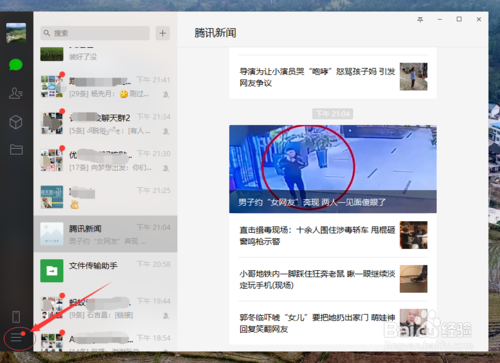The width and height of the screenshot is (500, 363).
Task: Open the chat timed 下午 21:41
Action: tap(105, 87)
